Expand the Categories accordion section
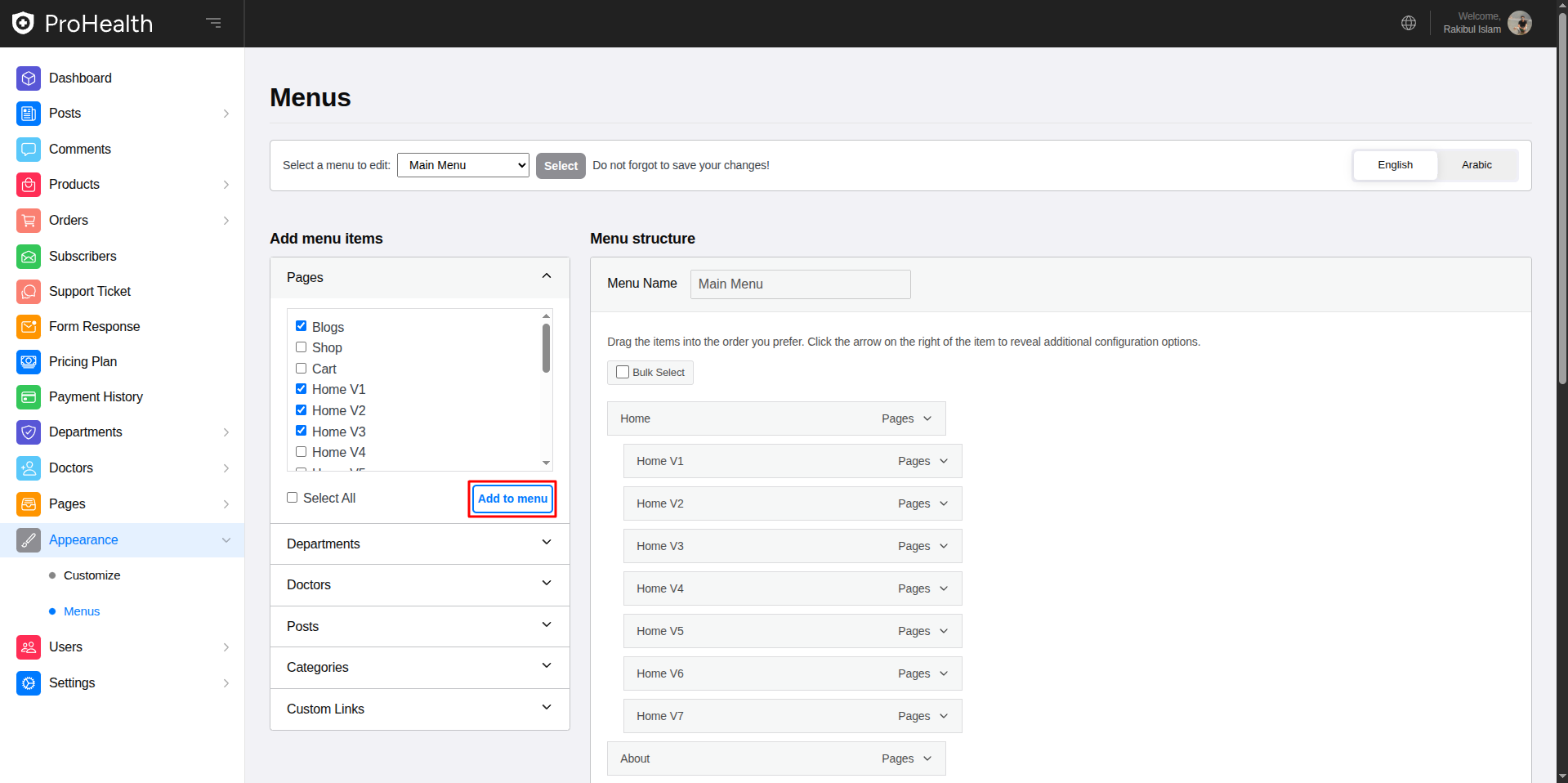The height and width of the screenshot is (783, 1568). (x=420, y=668)
